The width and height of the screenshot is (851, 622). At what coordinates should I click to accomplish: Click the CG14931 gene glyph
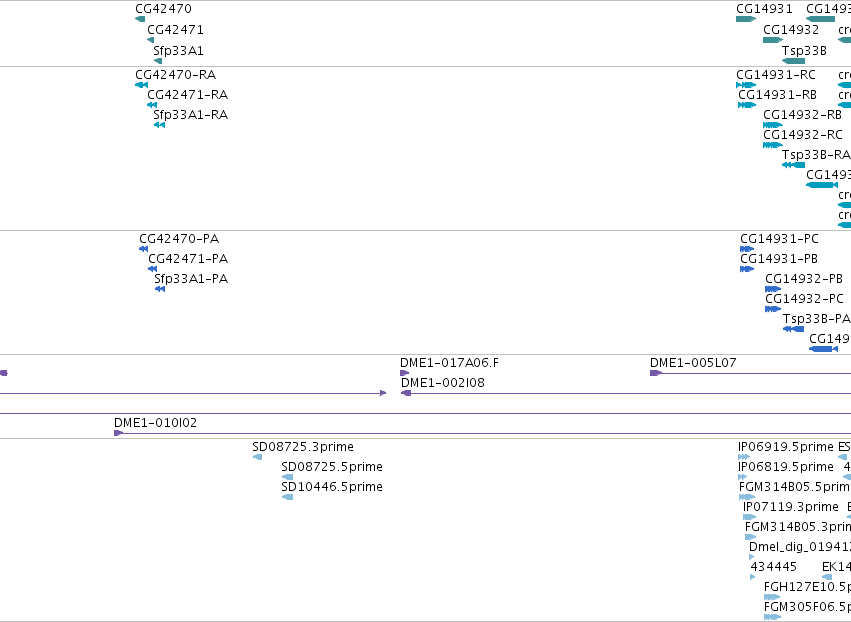pos(746,19)
